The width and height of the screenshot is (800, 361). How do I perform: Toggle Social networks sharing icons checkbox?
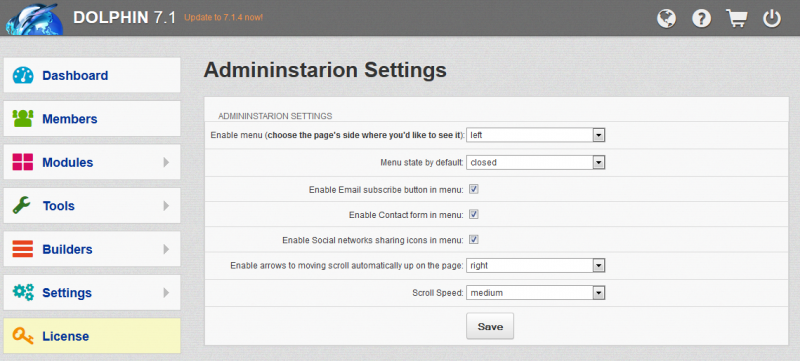[474, 240]
